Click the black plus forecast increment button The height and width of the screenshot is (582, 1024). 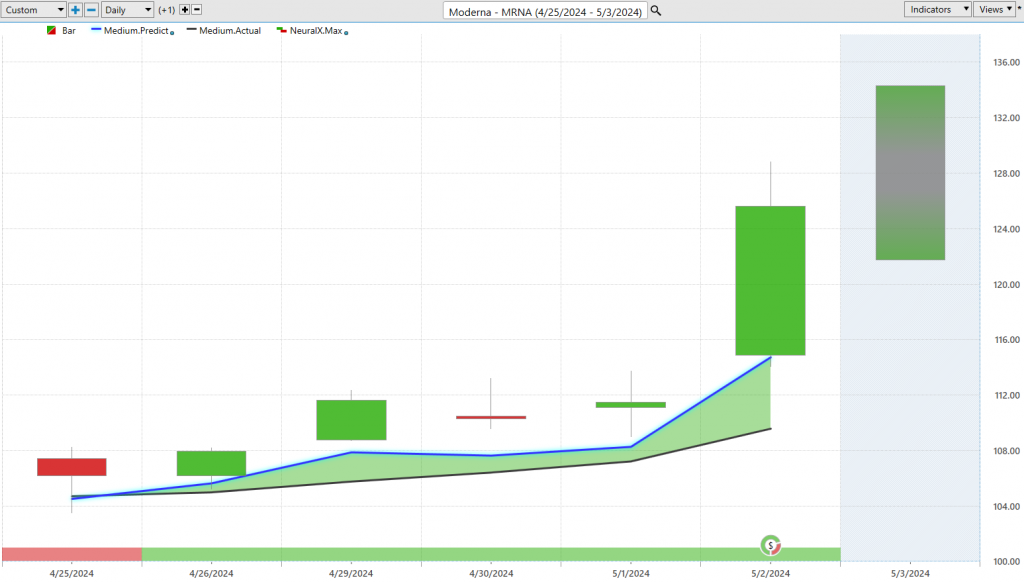[185, 10]
